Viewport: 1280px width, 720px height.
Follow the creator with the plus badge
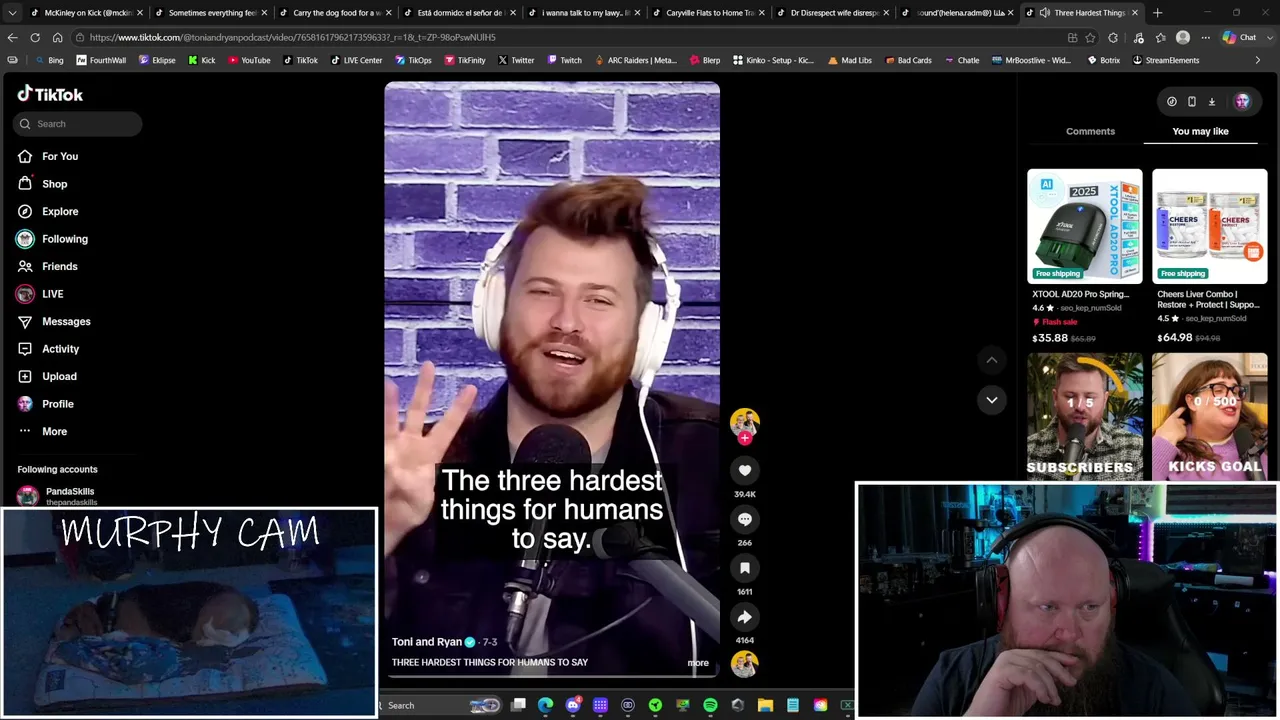click(x=745, y=438)
